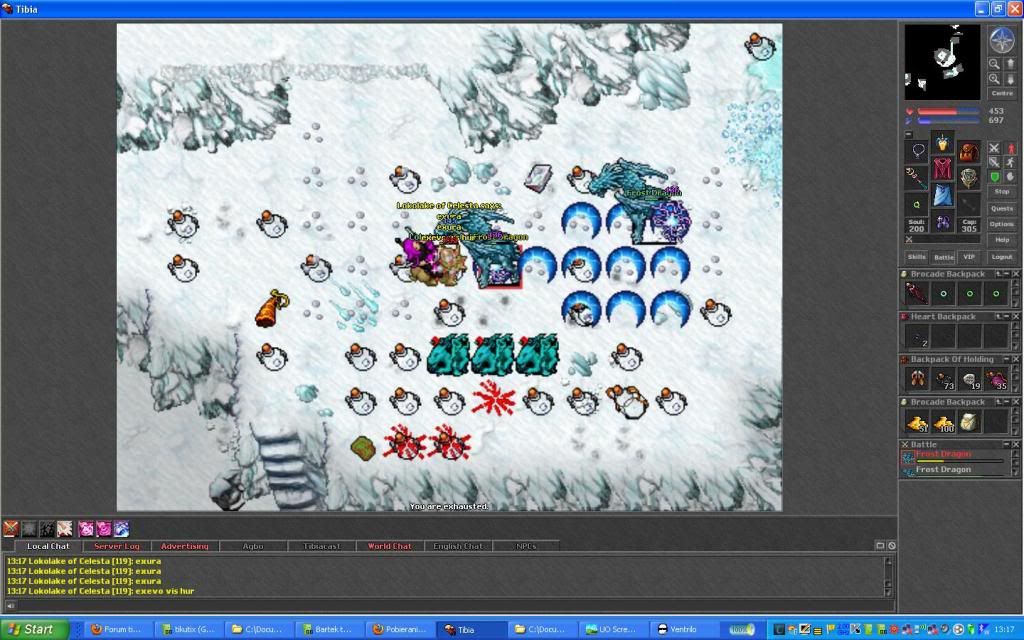
Task: Switch to Local Chat tab
Action: [x=48, y=546]
